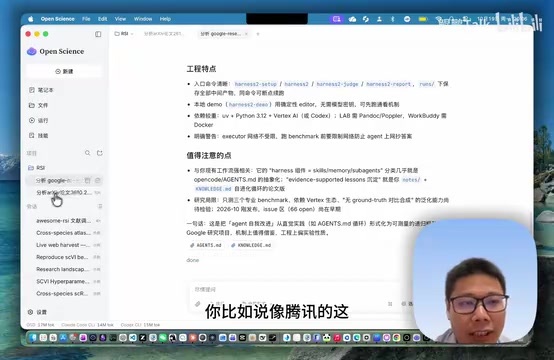
Task: Open the Reproduce scVI be... session
Action: click(x=64, y=257)
